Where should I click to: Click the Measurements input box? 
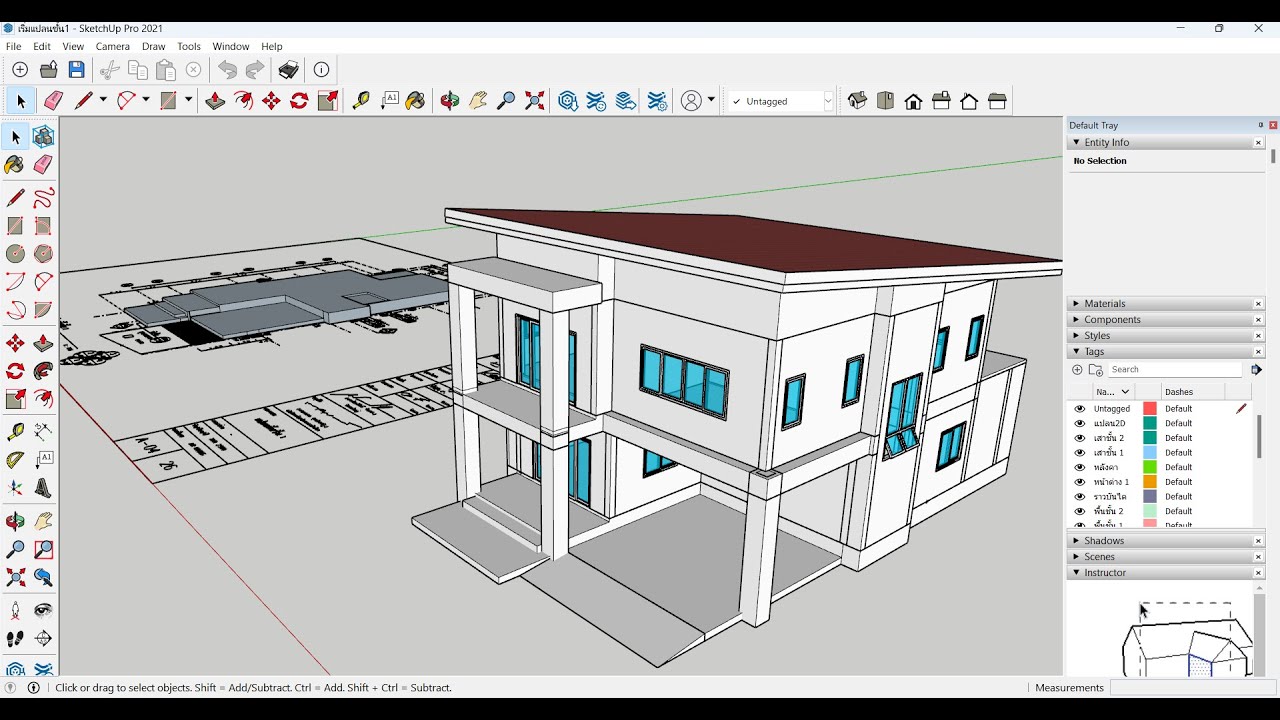(1191, 688)
